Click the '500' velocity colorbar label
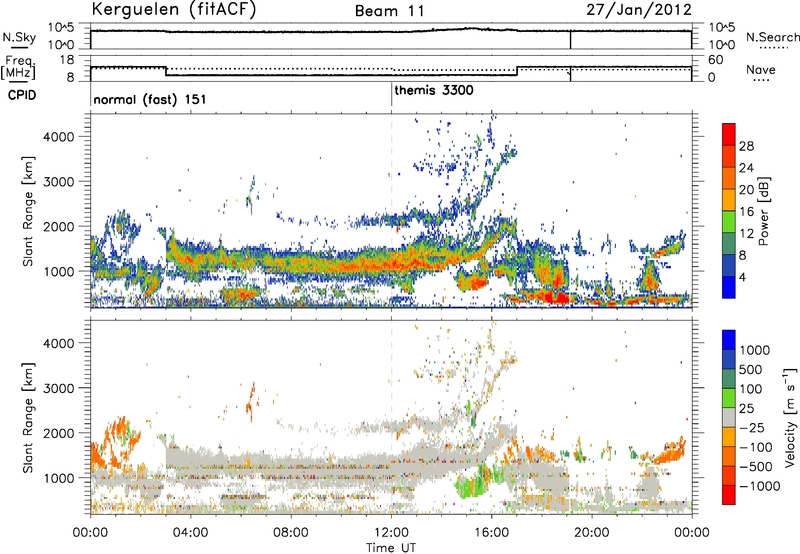 tap(750, 370)
